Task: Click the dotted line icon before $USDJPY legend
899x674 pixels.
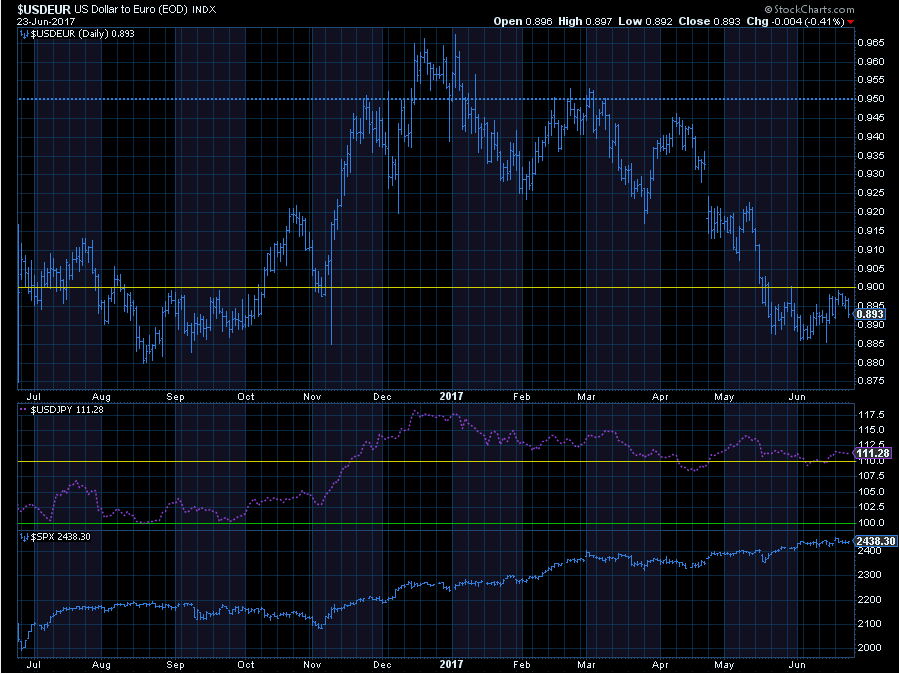Action: 24,410
